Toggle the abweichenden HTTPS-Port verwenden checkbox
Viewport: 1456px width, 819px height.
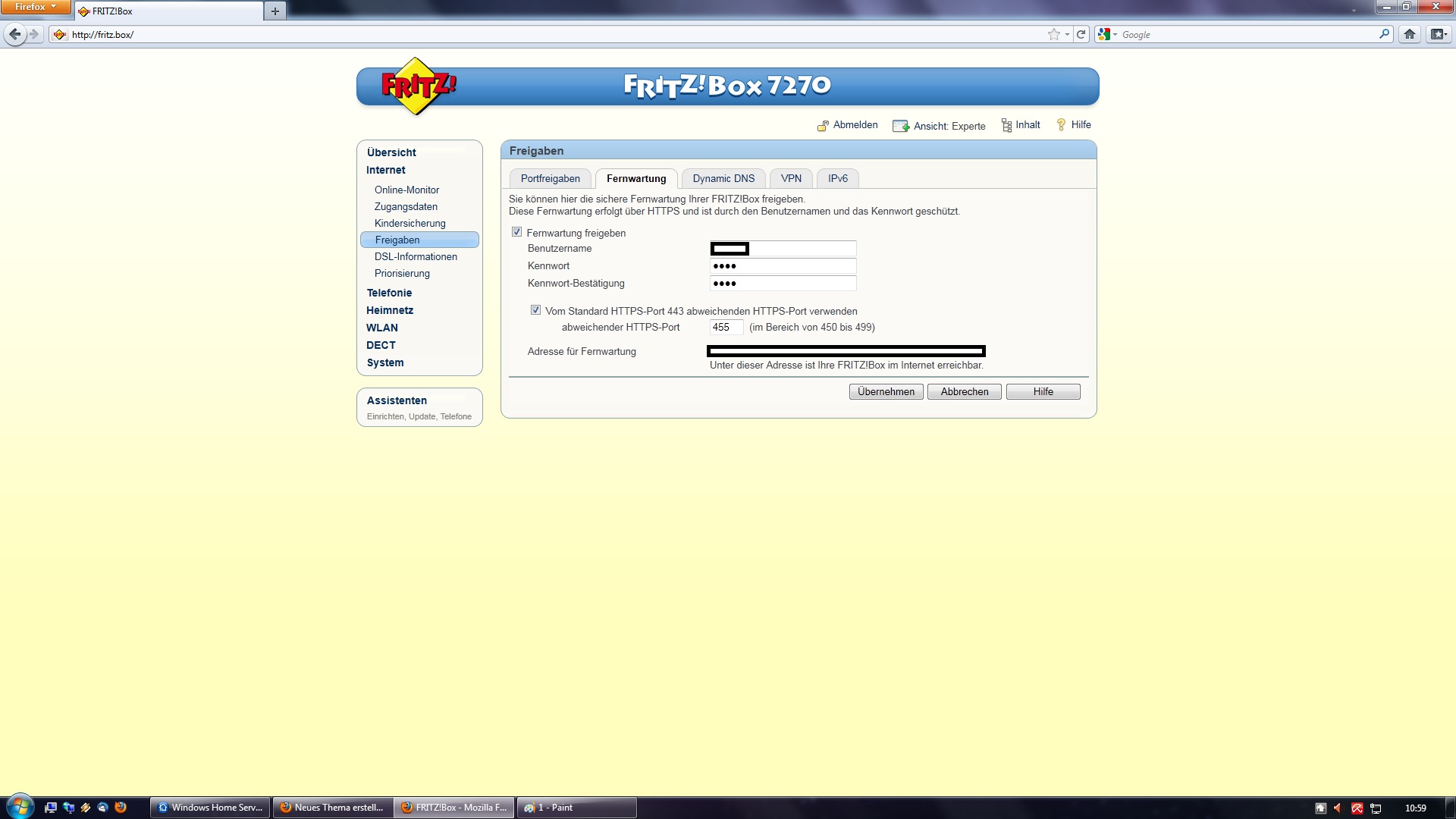535,310
